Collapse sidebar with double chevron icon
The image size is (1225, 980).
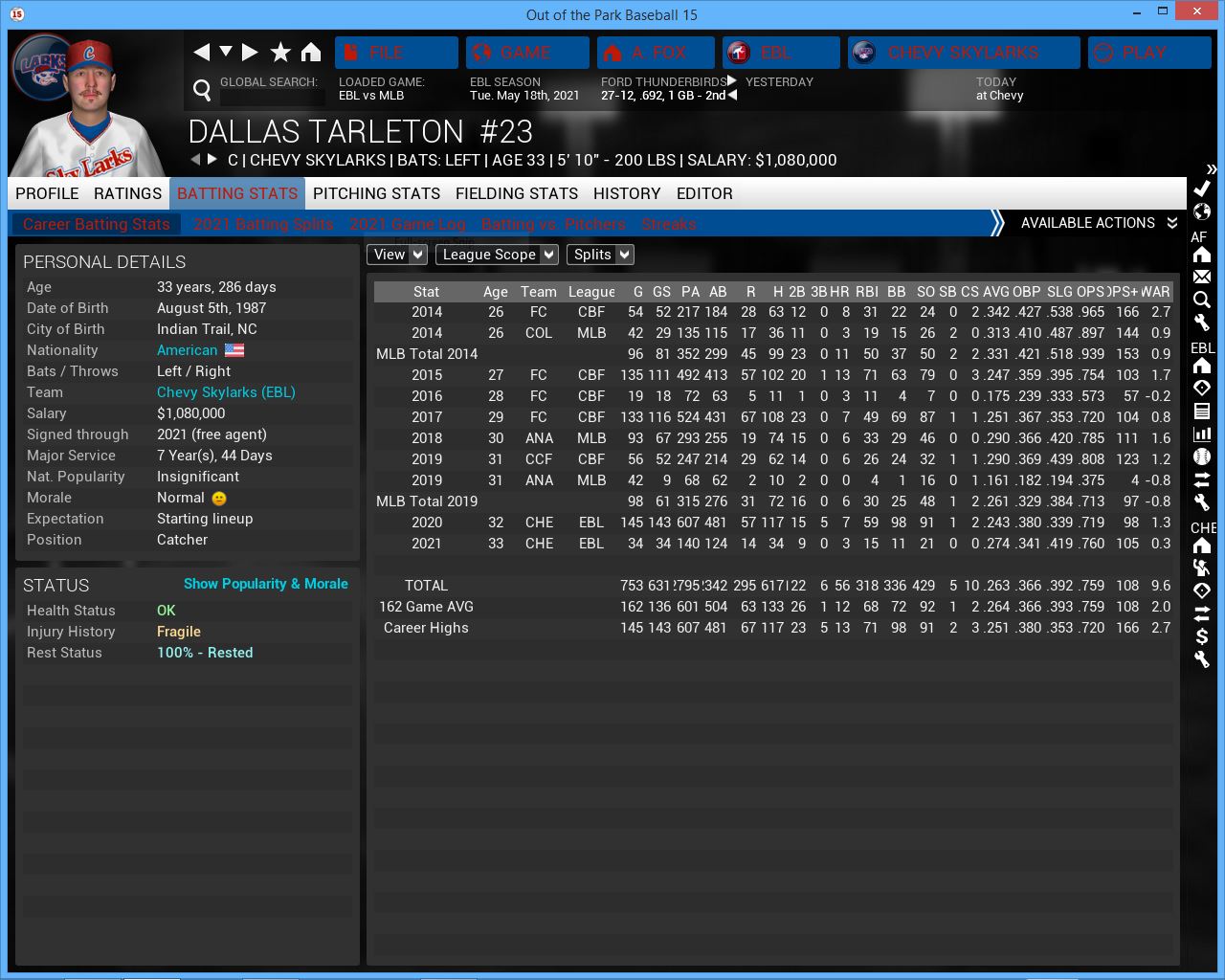pos(1212,169)
